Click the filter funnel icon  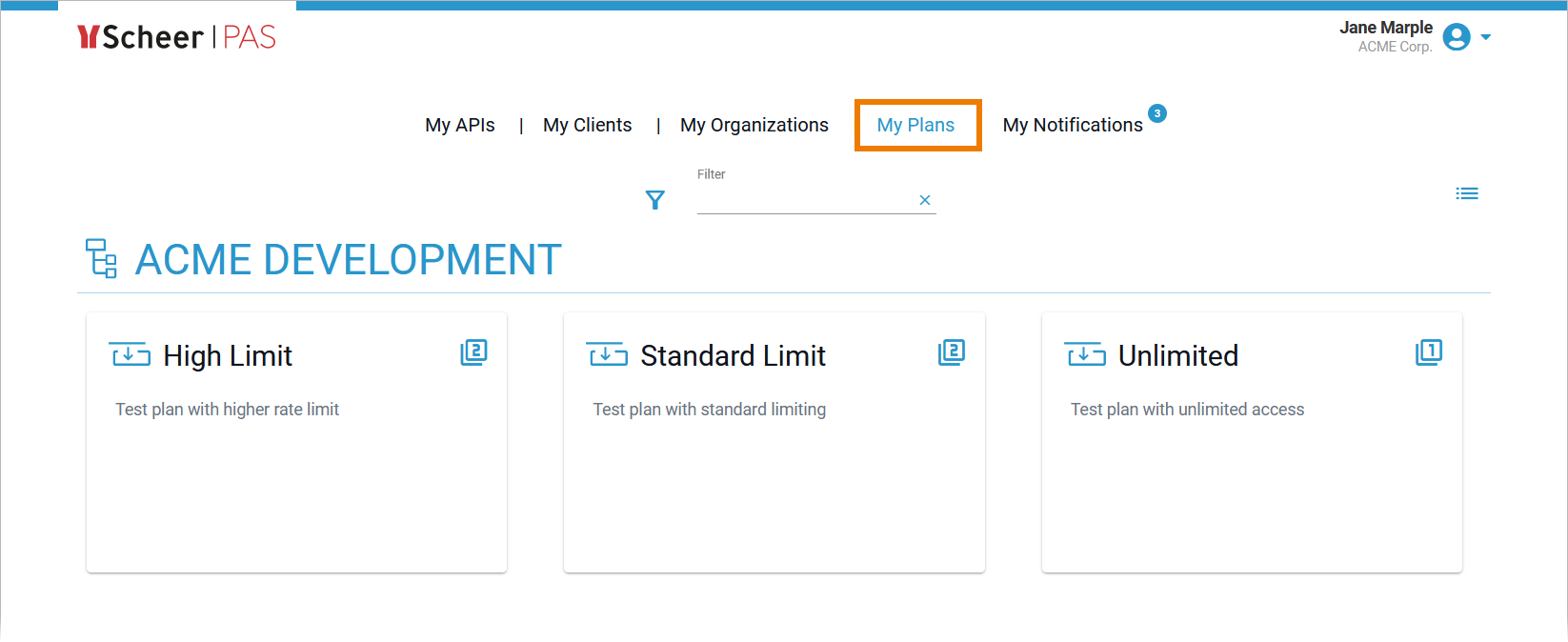654,200
